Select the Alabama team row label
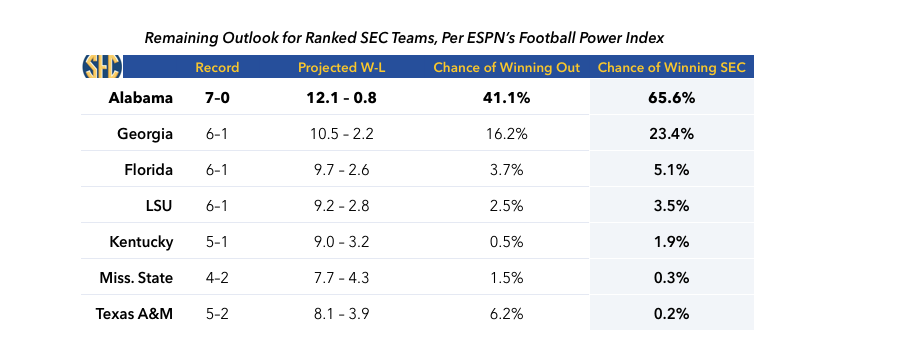This screenshot has width=900, height=360. tap(141, 98)
